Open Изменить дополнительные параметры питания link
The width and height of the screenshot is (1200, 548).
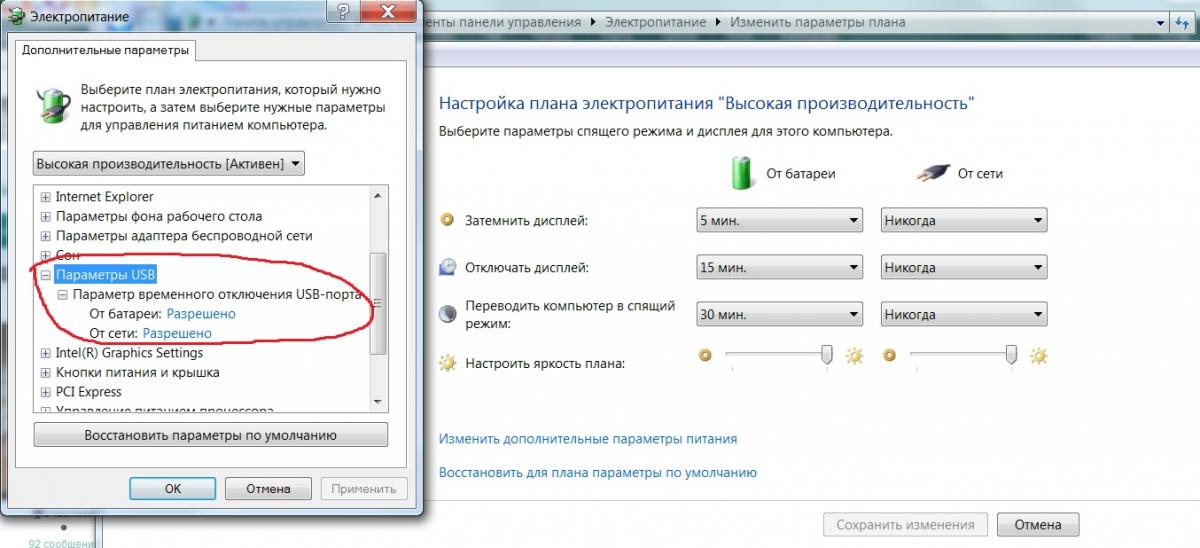(588, 438)
